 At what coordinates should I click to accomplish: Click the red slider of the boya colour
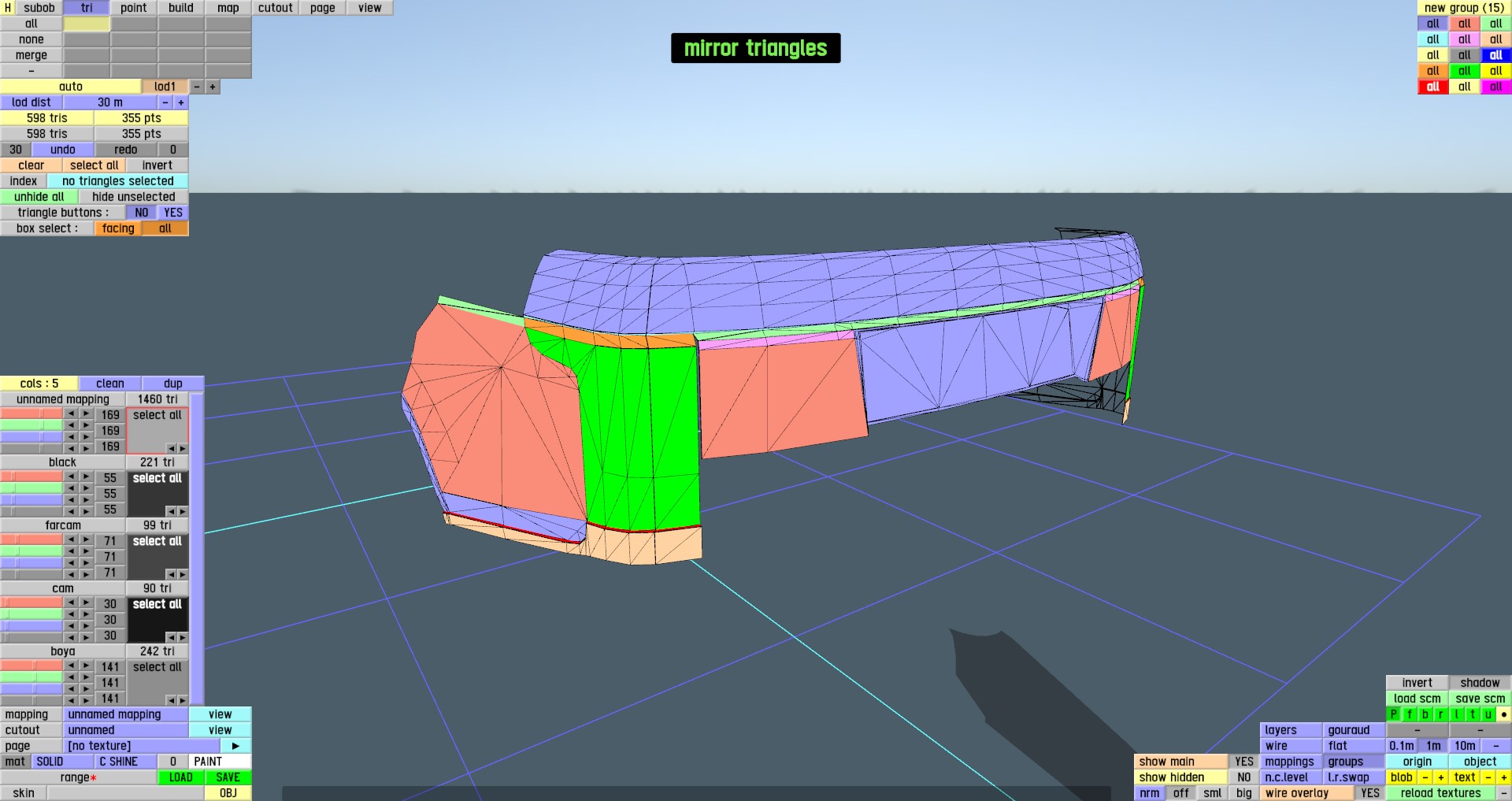[31, 666]
